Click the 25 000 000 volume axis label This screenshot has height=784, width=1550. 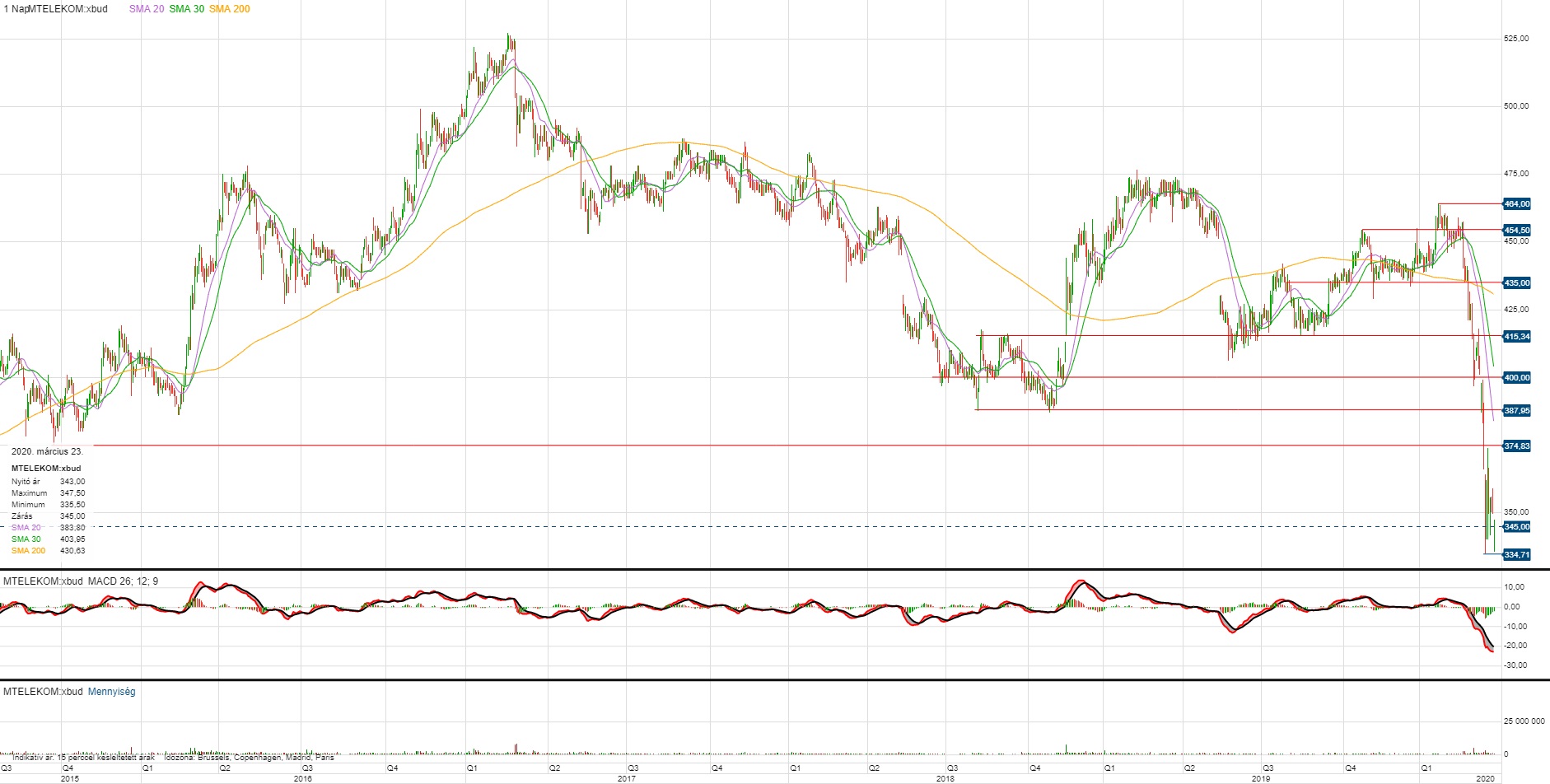coord(1524,721)
